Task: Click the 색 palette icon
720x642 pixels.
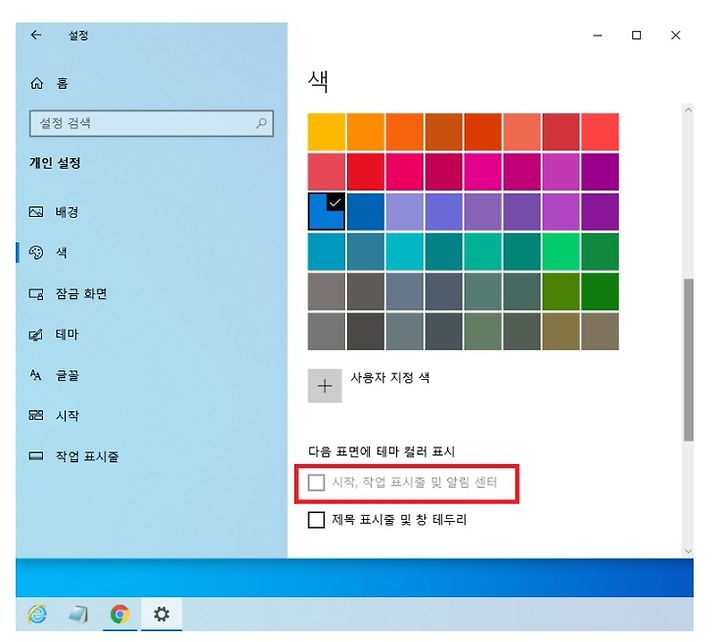Action: click(36, 252)
